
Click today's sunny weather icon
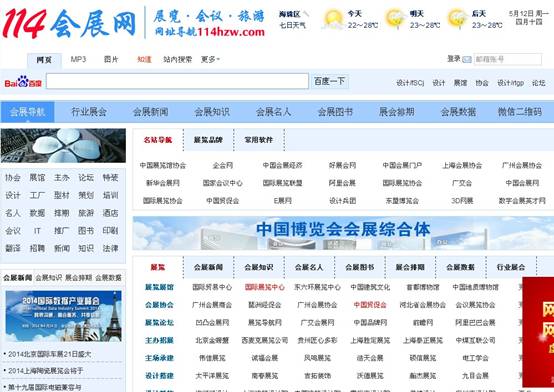coord(333,19)
